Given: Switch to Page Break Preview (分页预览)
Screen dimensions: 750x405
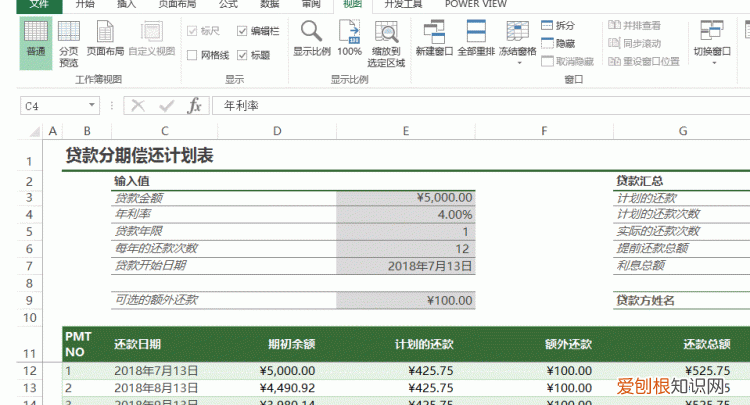Looking at the screenshot, I should (68, 44).
